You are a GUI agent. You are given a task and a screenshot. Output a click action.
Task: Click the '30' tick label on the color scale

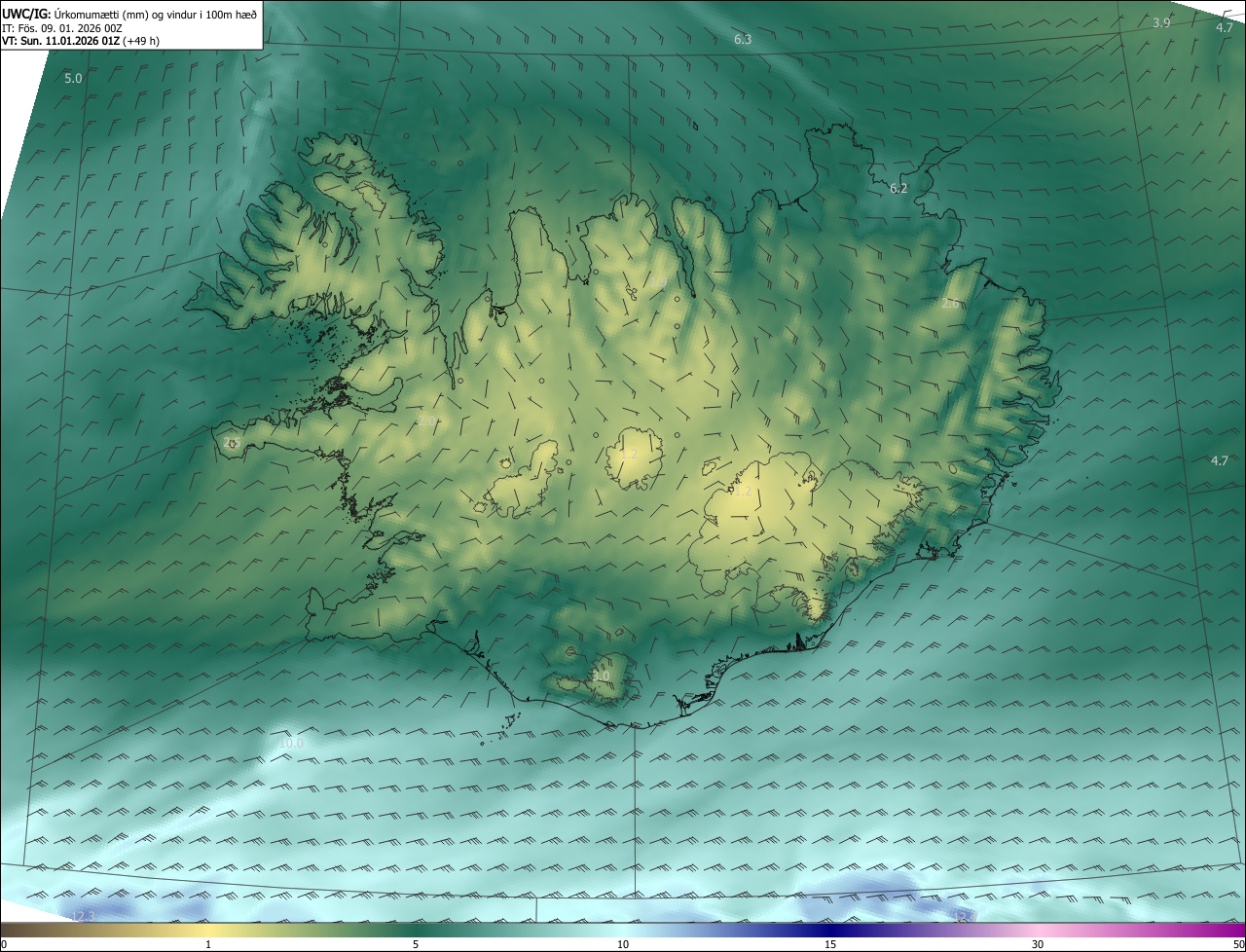1038,944
